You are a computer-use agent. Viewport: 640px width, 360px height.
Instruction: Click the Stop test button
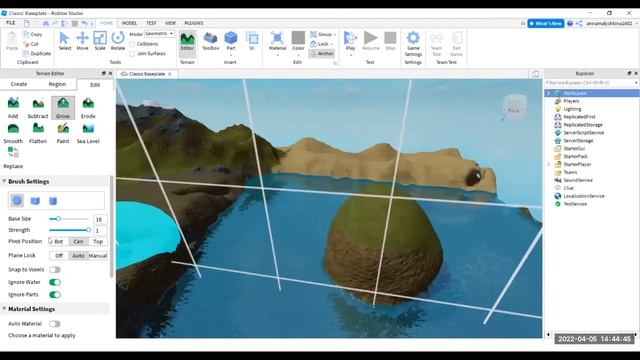pyautogui.click(x=390, y=41)
